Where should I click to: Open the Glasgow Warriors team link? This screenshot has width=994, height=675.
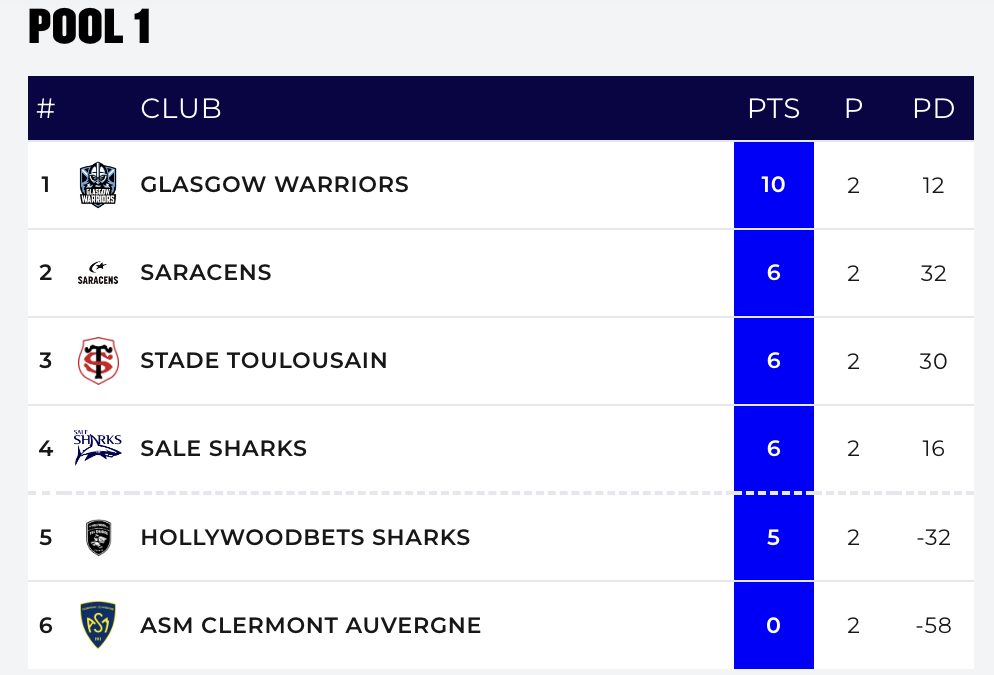point(274,185)
